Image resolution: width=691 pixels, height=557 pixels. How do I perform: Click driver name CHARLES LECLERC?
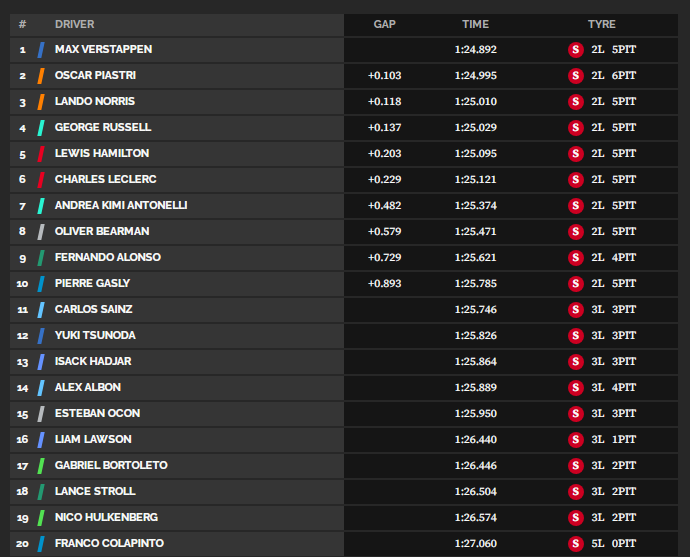[x=106, y=179]
